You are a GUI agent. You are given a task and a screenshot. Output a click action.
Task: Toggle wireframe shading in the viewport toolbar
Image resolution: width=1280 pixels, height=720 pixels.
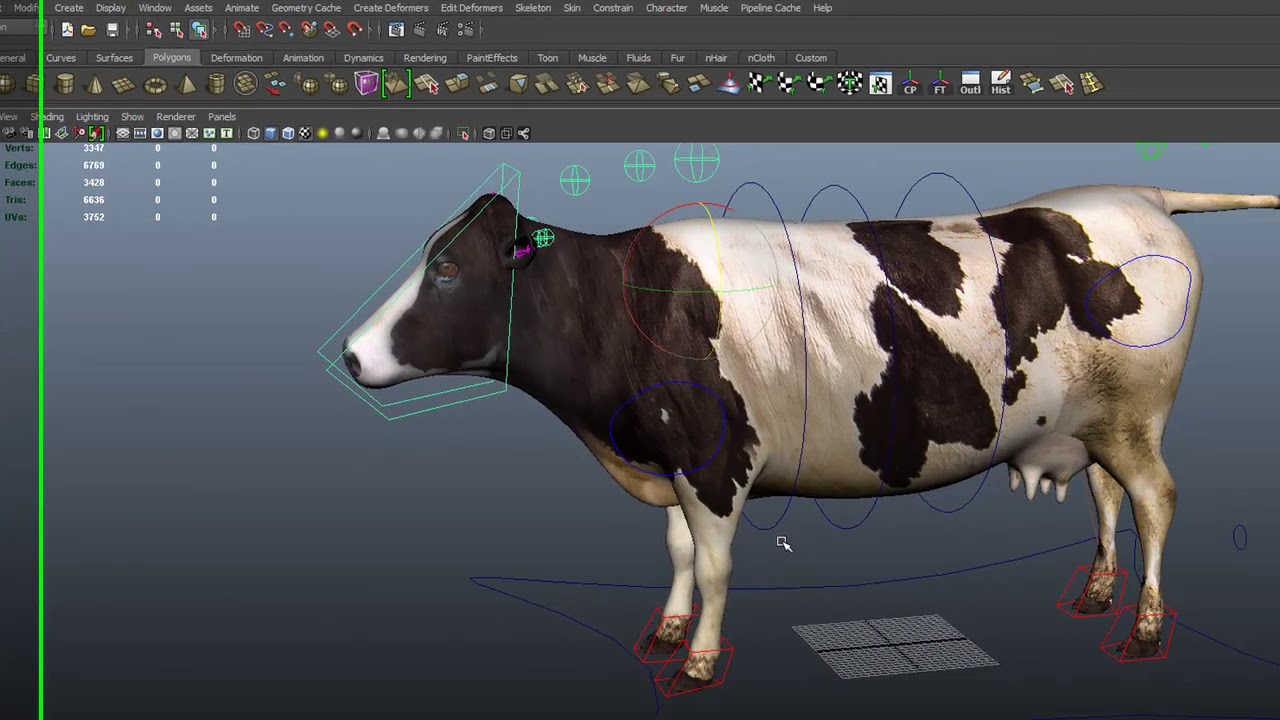(x=254, y=133)
